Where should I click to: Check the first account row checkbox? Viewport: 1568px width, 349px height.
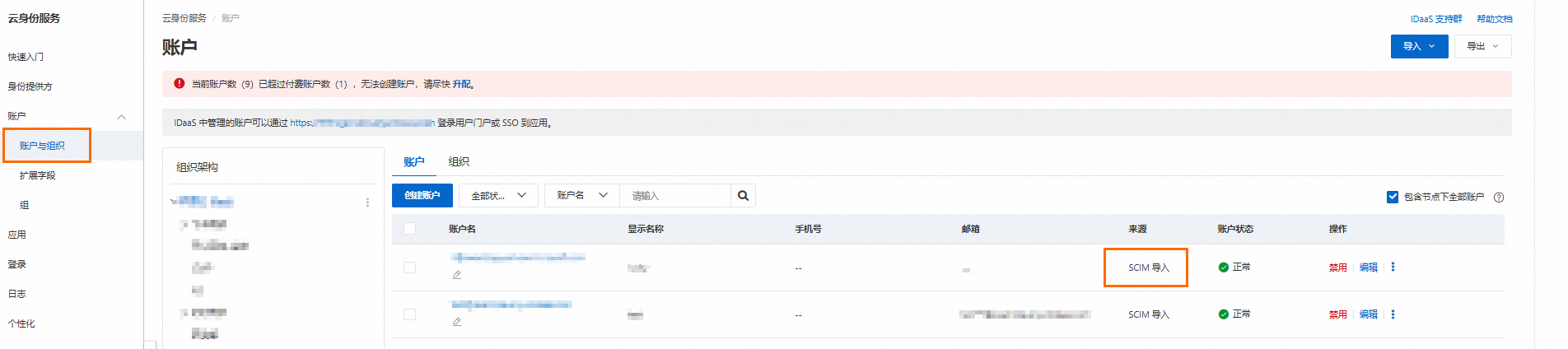[409, 268]
